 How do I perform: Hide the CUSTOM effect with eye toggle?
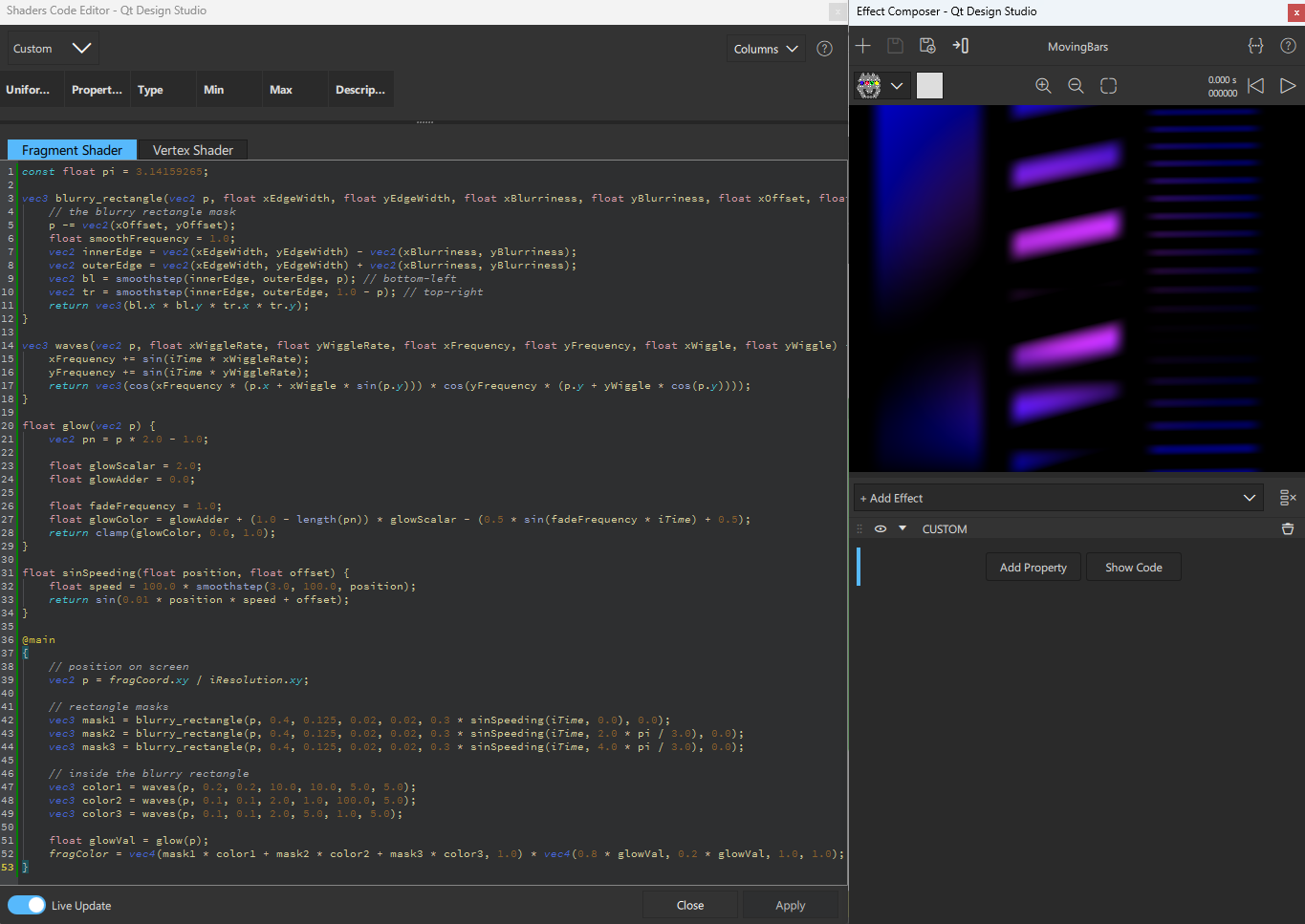(x=881, y=527)
